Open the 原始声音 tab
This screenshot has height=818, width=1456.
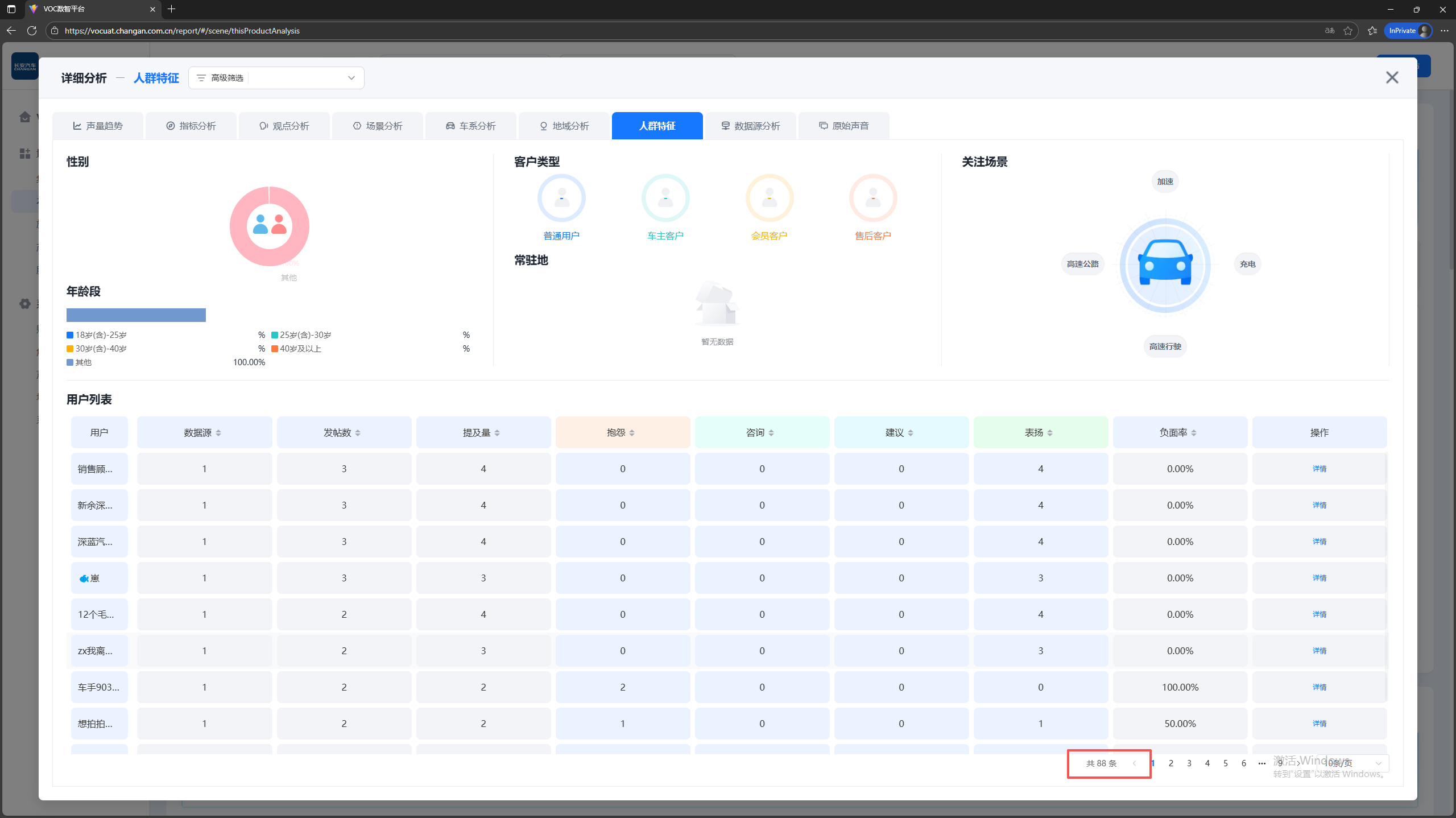pos(843,126)
